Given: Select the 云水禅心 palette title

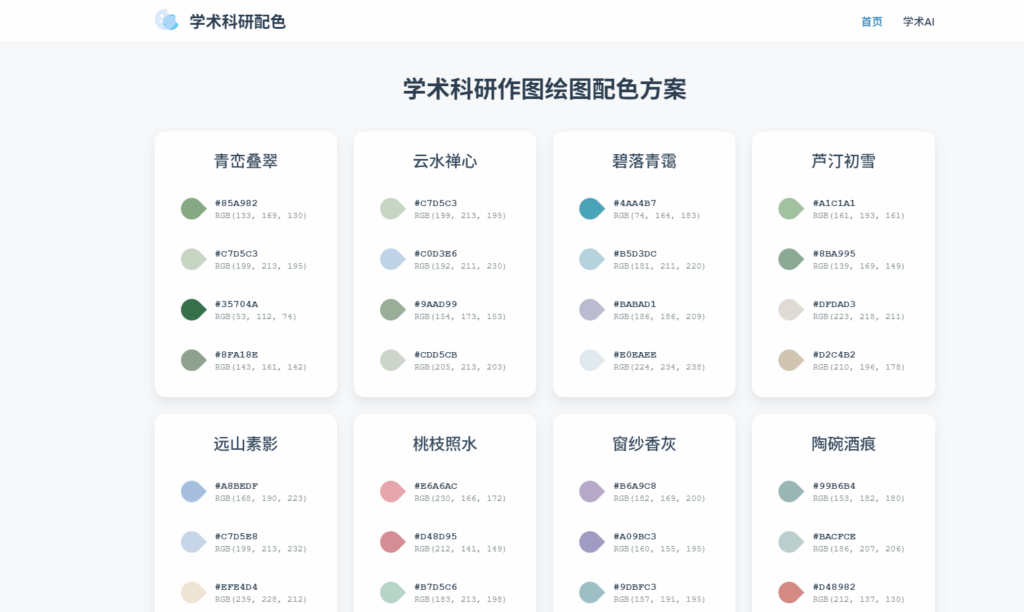Looking at the screenshot, I should 445,161.
